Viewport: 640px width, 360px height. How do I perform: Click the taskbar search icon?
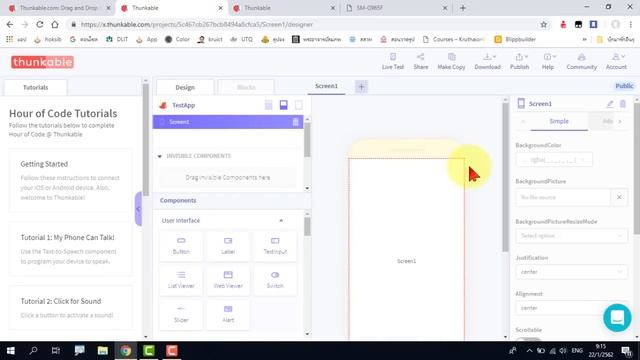click(33, 351)
